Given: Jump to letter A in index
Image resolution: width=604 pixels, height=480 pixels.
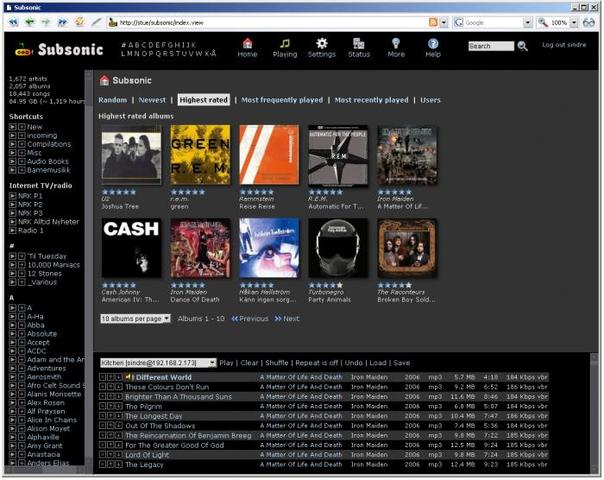Looking at the screenshot, I should pos(130,45).
